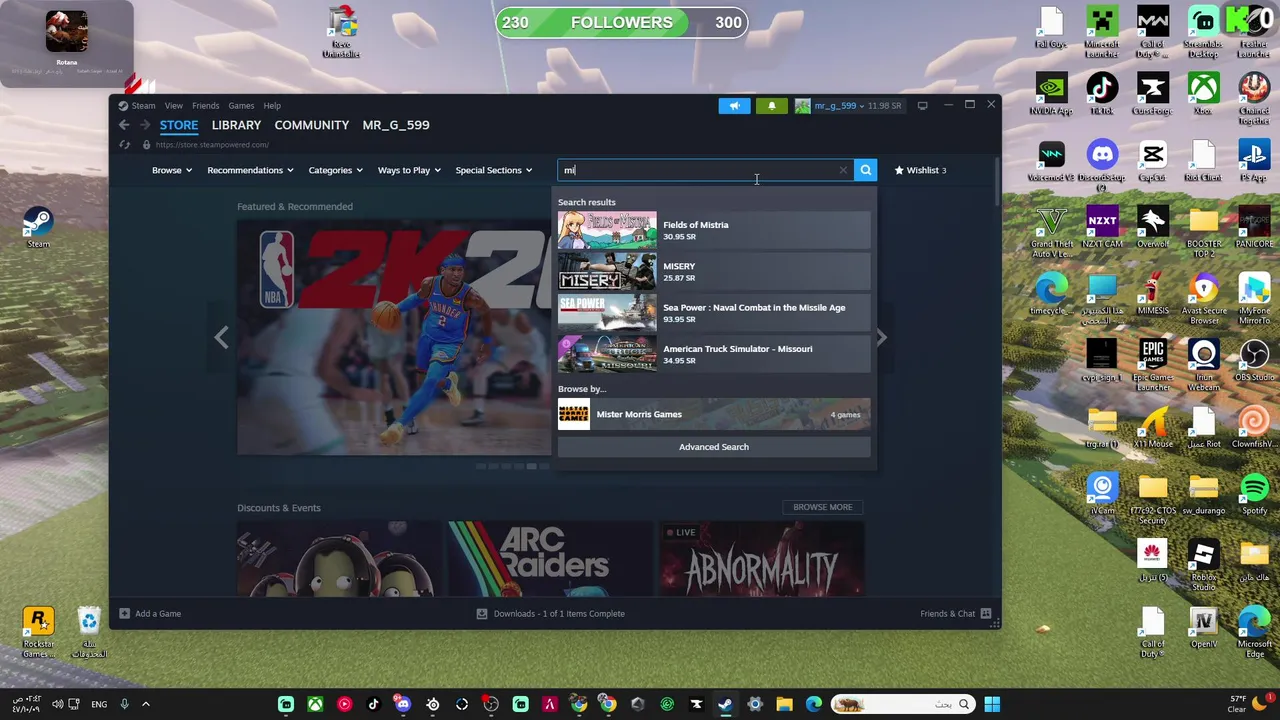Open the MR_G_599 profile tab

coord(396,125)
